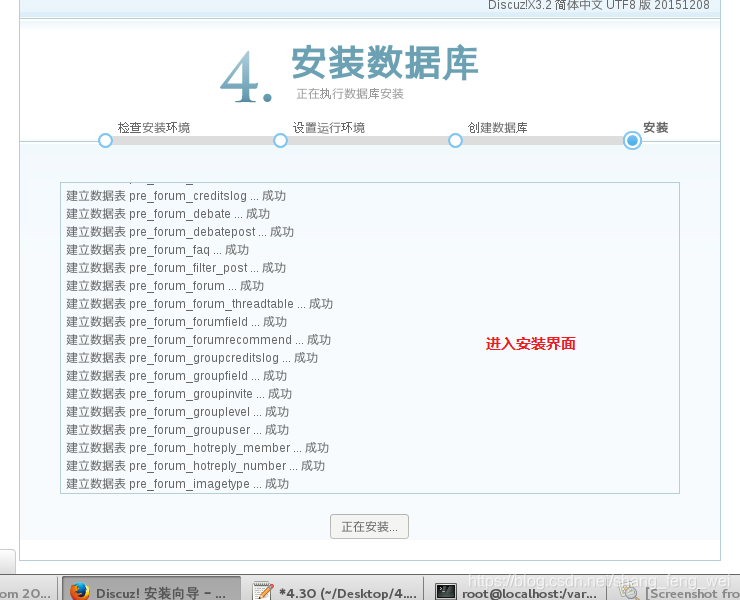
Task: Click the pre_forum_groupcreditslog log line
Action: (192, 357)
